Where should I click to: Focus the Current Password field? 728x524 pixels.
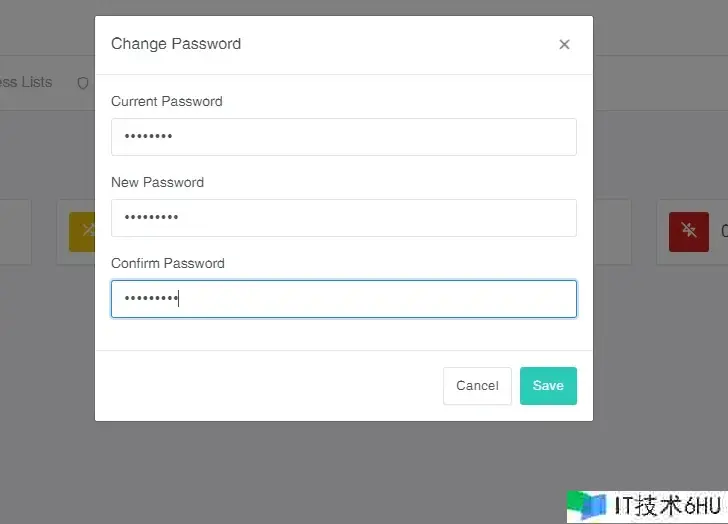(x=343, y=137)
